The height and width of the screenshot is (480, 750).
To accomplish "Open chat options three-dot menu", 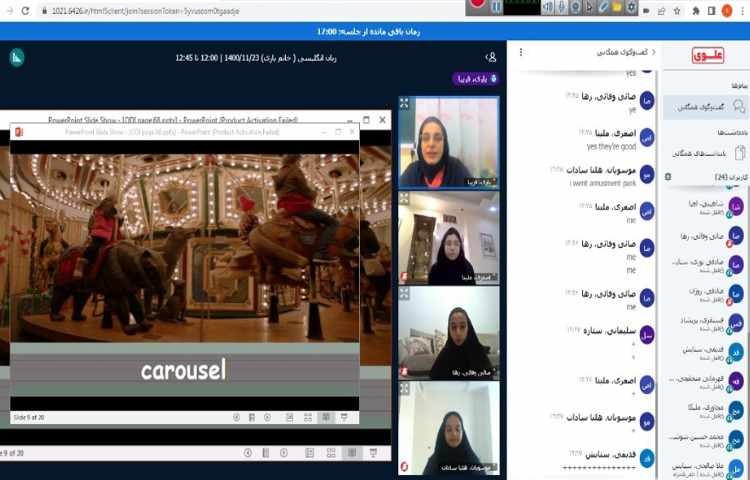I will (x=521, y=52).
